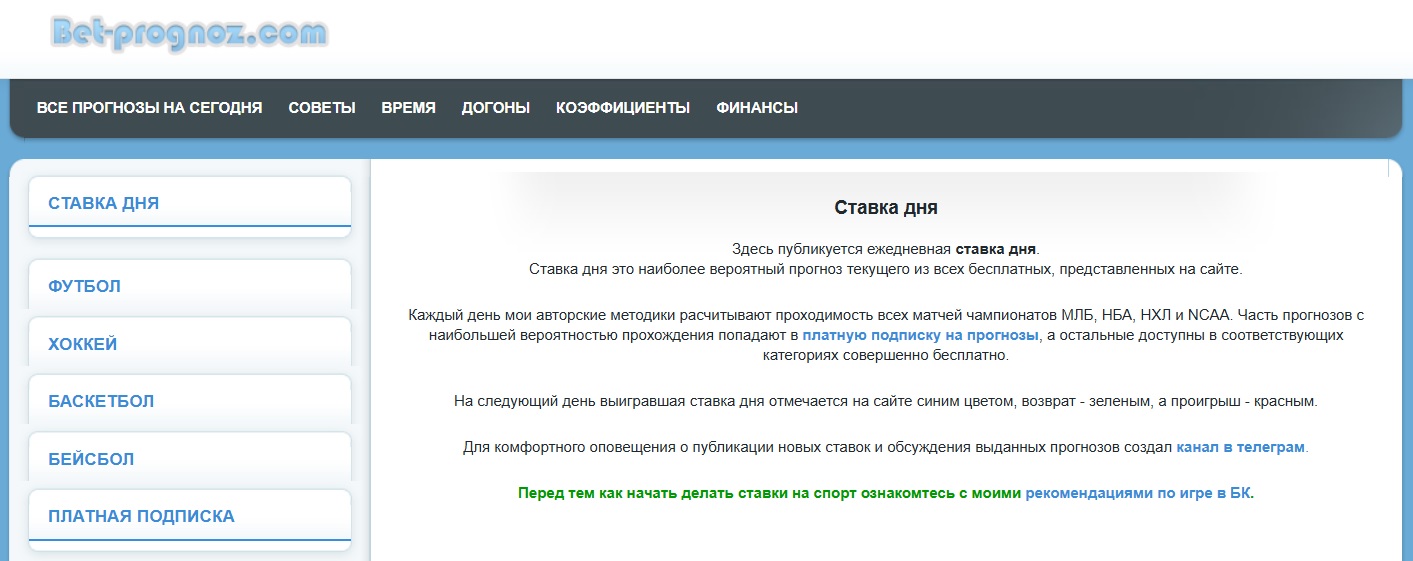Open ВСЕ ПРОГНОЗЫ НА СЕГОДНЯ in the top menu
Viewport: 1413px width, 561px height.
tap(149, 108)
